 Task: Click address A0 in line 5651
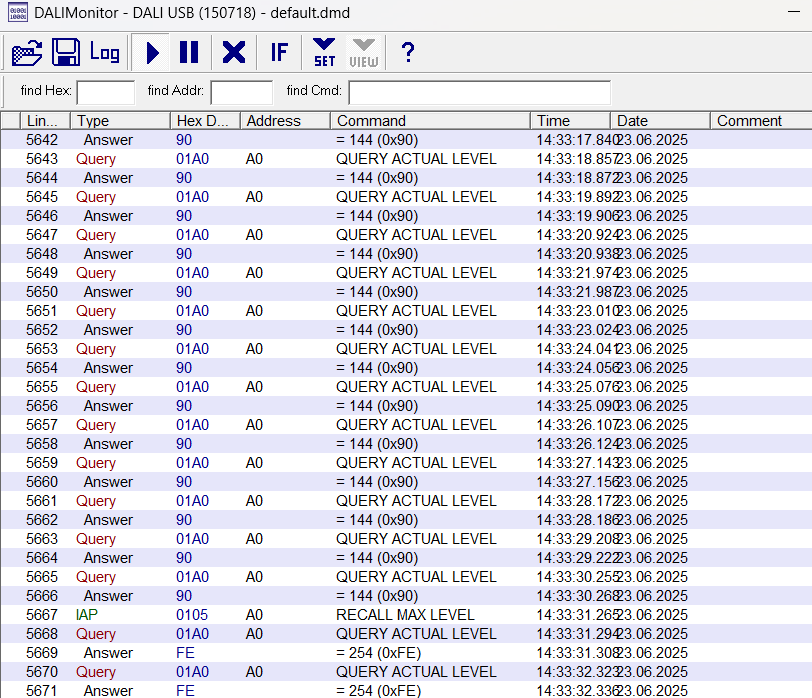point(254,311)
